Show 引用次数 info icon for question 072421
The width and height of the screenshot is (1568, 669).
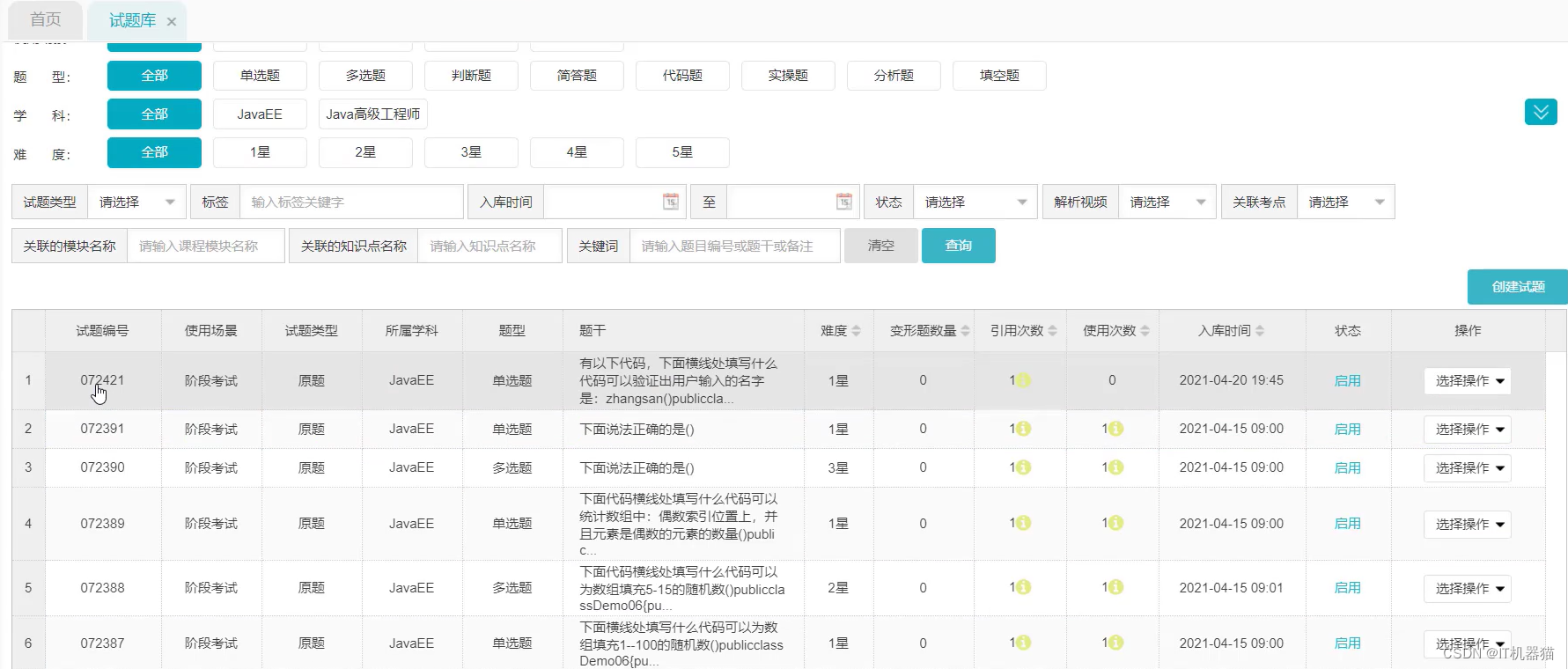pos(1024,380)
